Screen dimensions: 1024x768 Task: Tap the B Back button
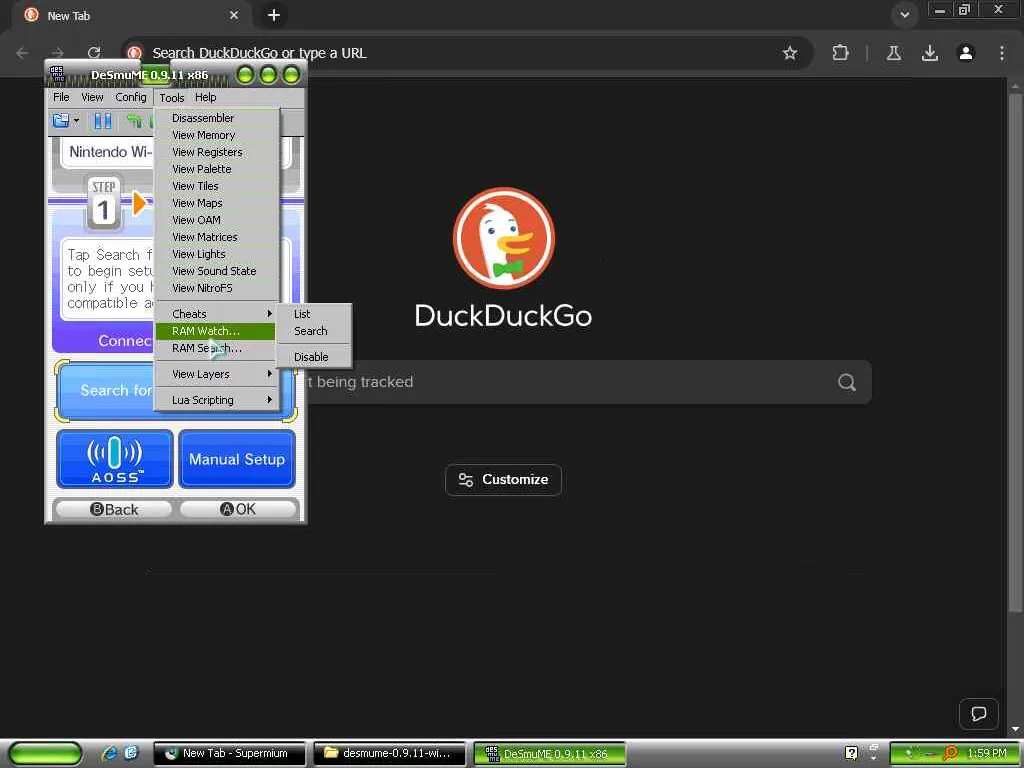[113, 509]
